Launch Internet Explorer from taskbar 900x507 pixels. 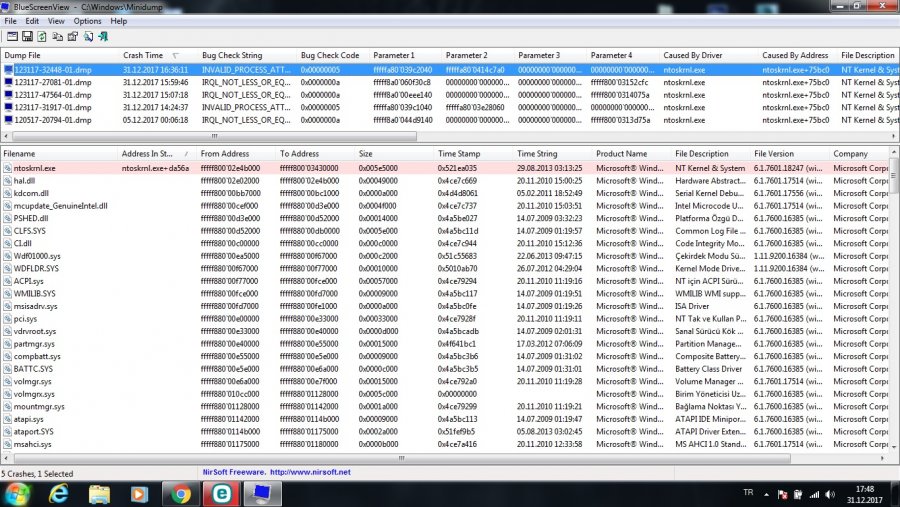click(59, 494)
